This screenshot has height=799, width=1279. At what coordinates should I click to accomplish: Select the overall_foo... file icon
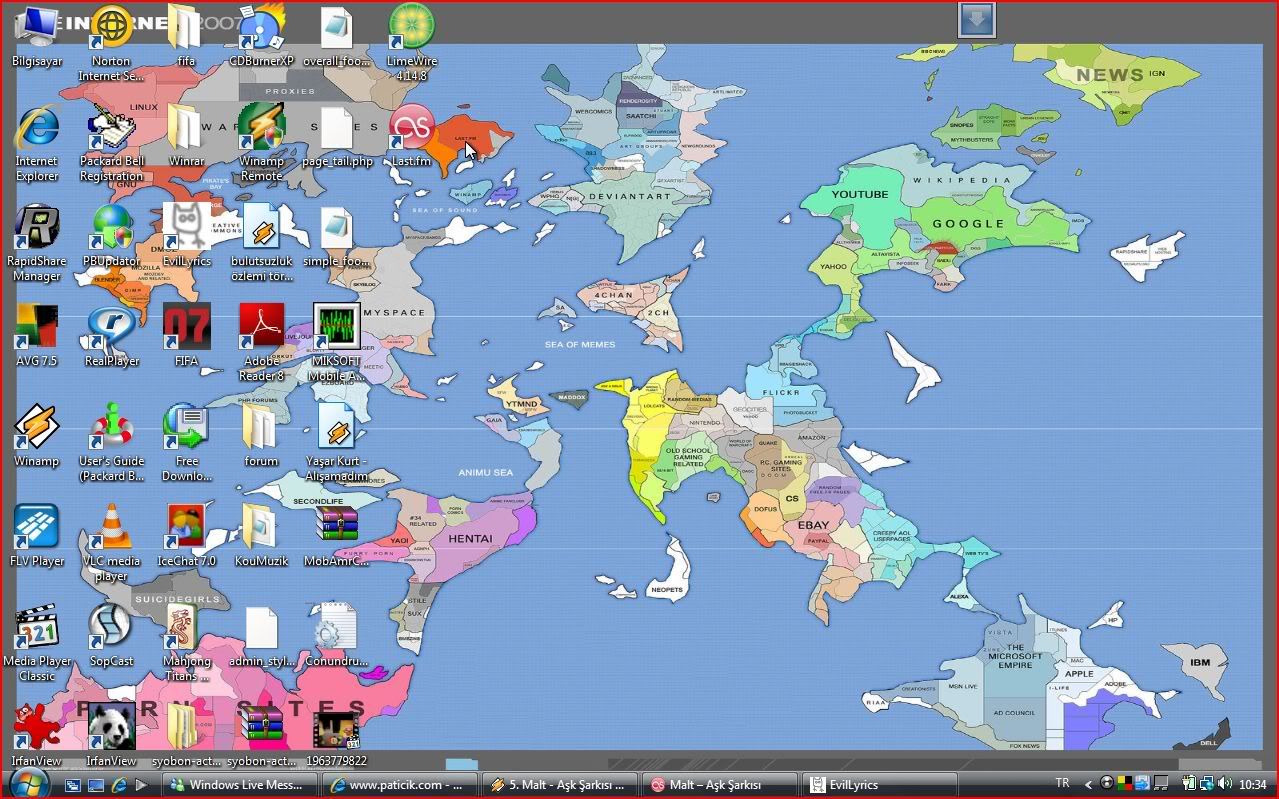[336, 37]
